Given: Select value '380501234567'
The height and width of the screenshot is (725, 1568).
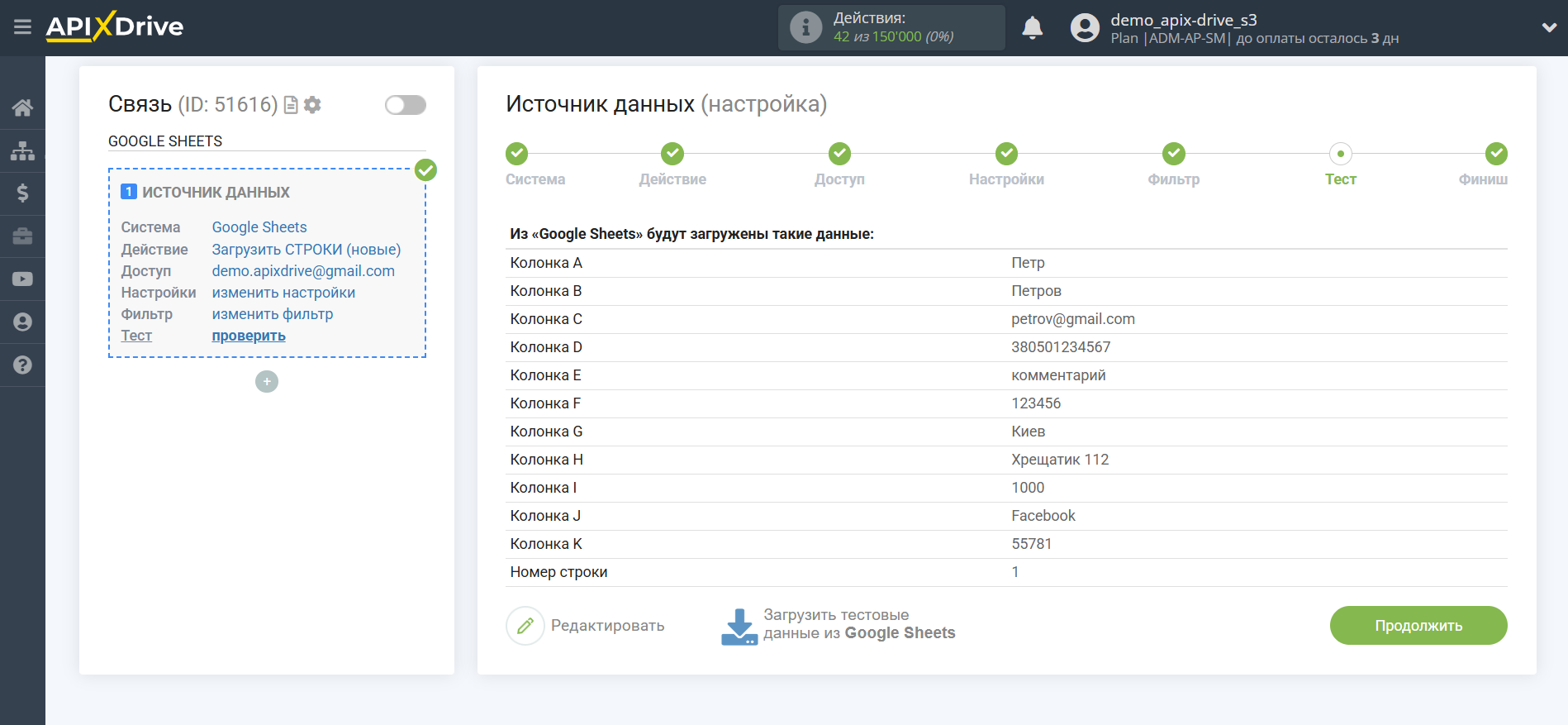Looking at the screenshot, I should click(1061, 347).
